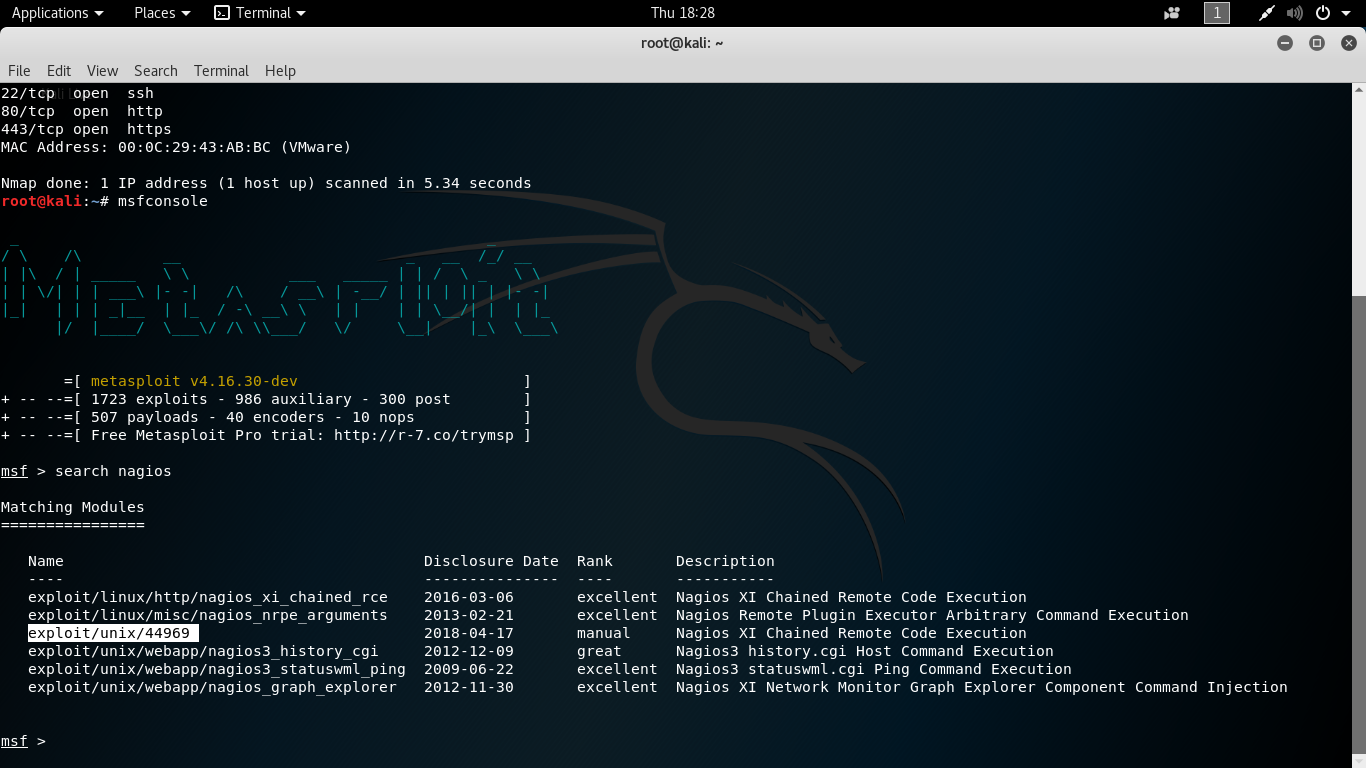1366x768 pixels.
Task: Click the metasploit v4.16.30-dev version text
Action: coord(194,381)
